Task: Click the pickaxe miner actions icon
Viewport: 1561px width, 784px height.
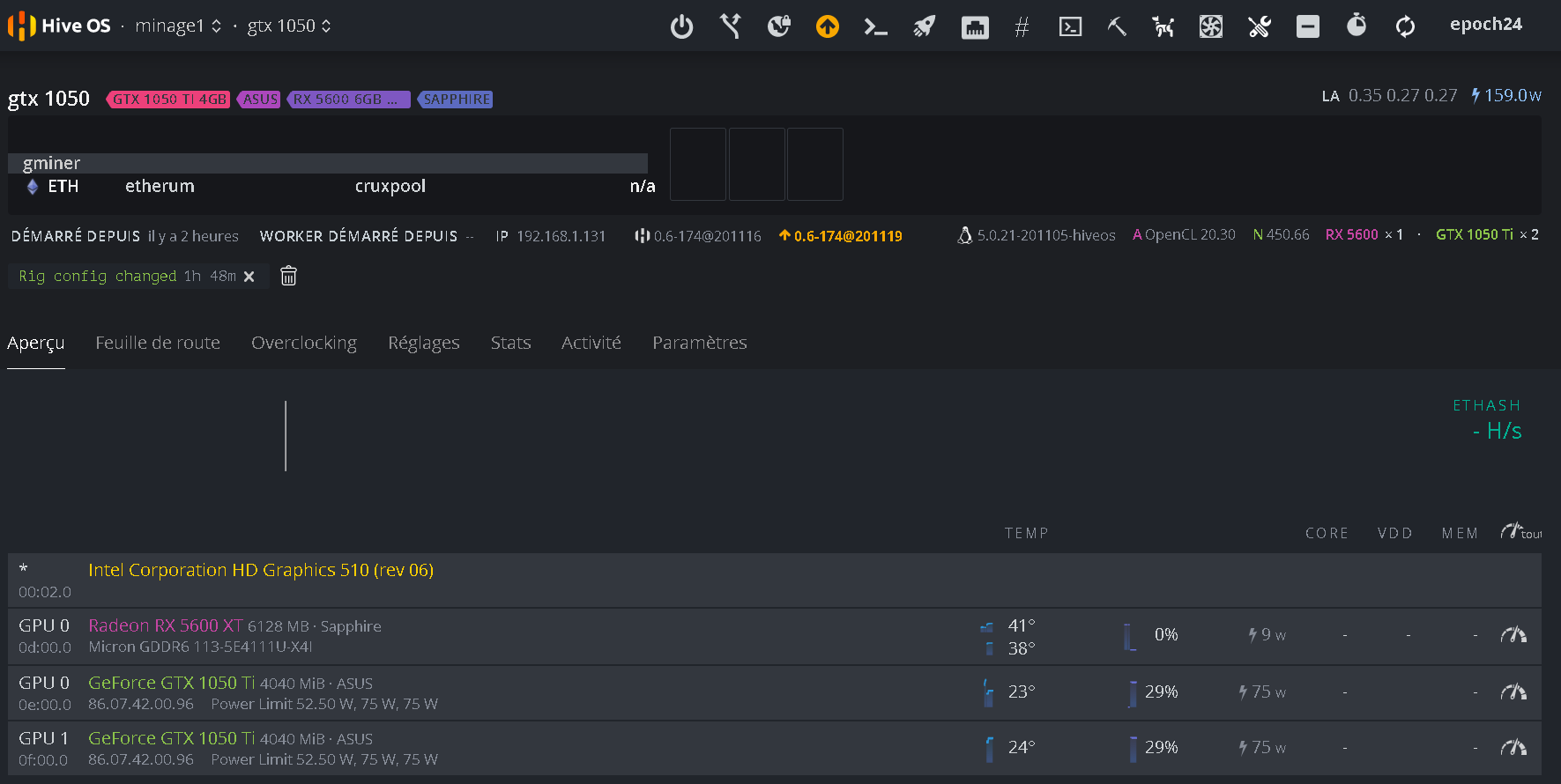Action: (x=1118, y=26)
